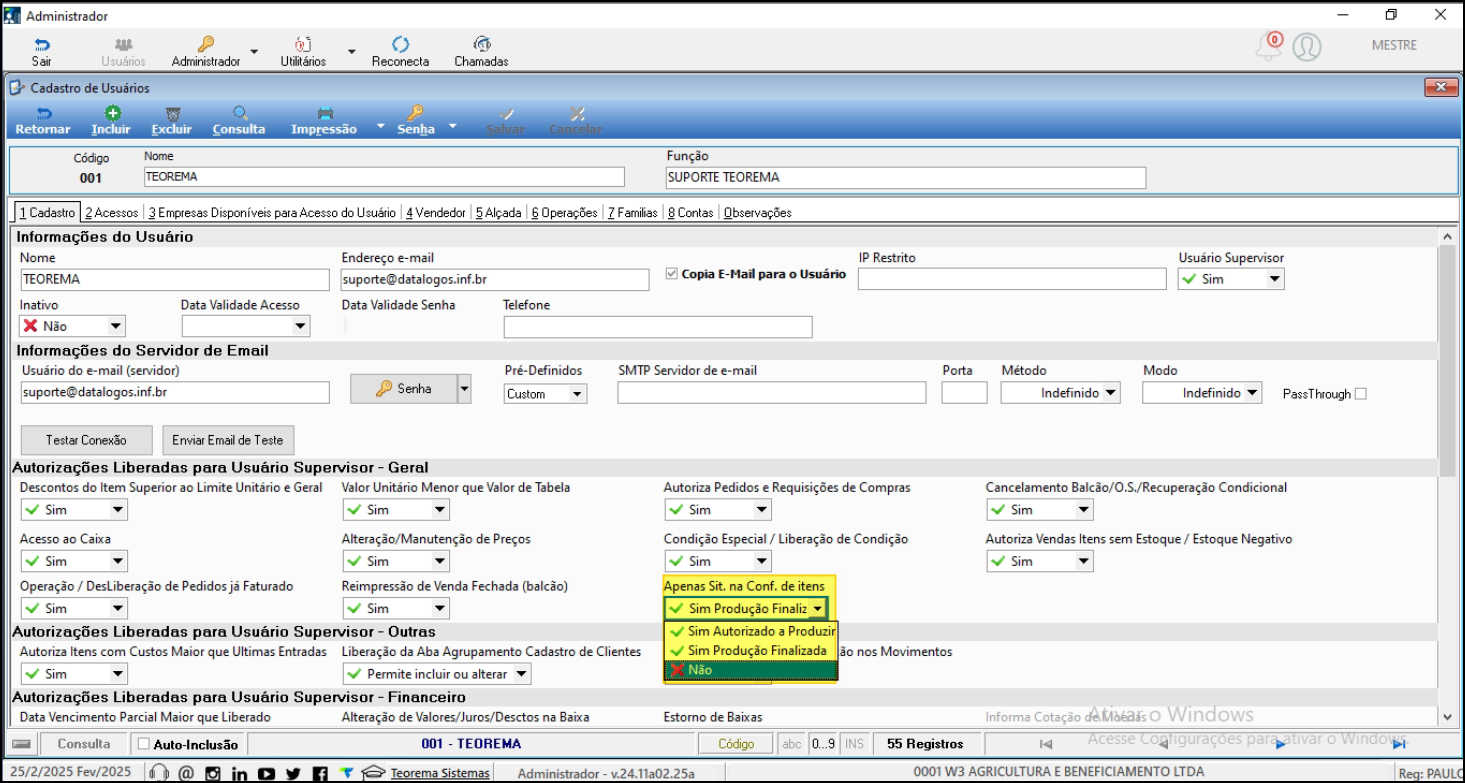Go to last record navigation arrow
The height and width of the screenshot is (783, 1465).
[1399, 744]
